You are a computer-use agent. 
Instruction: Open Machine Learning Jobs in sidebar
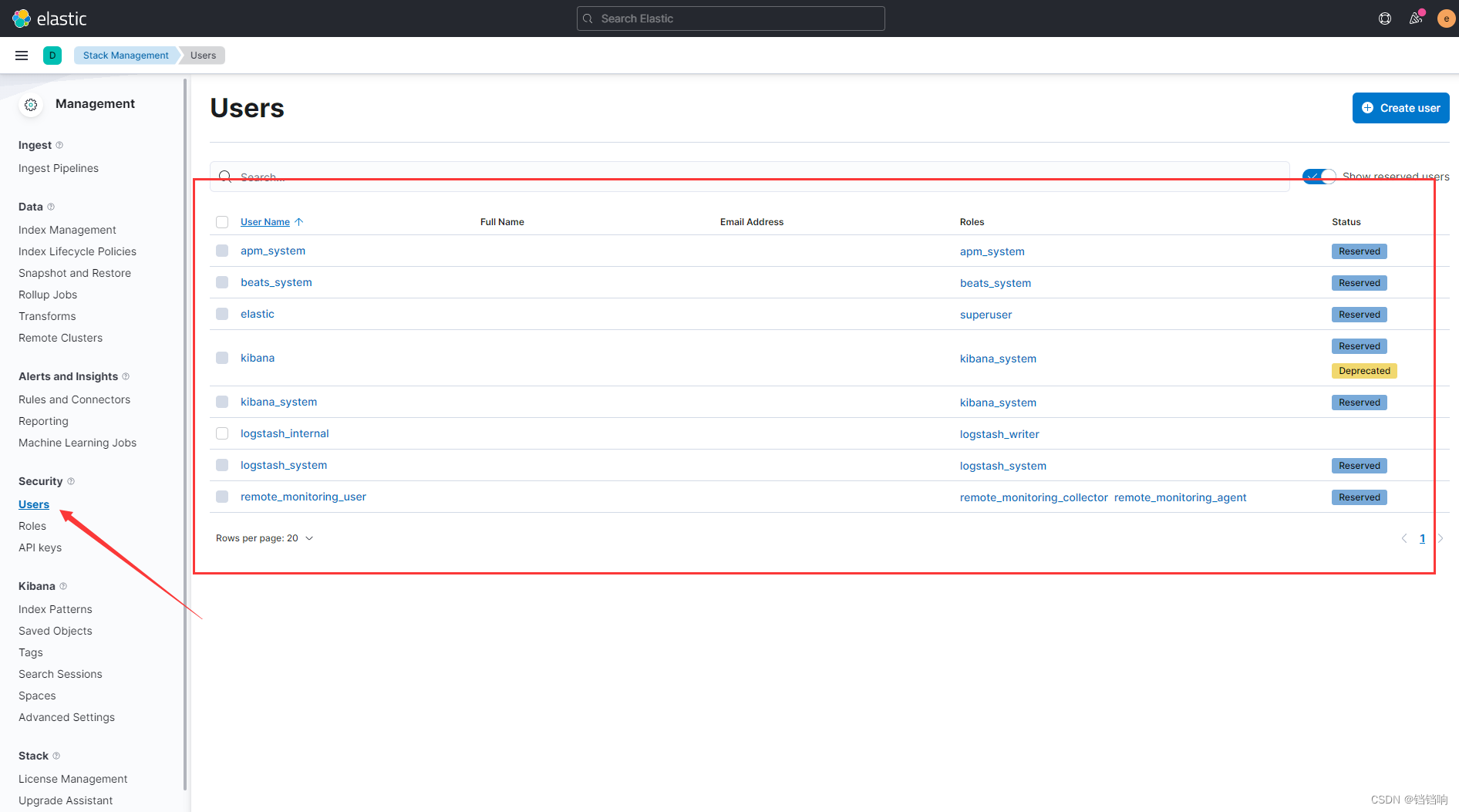[77, 443]
